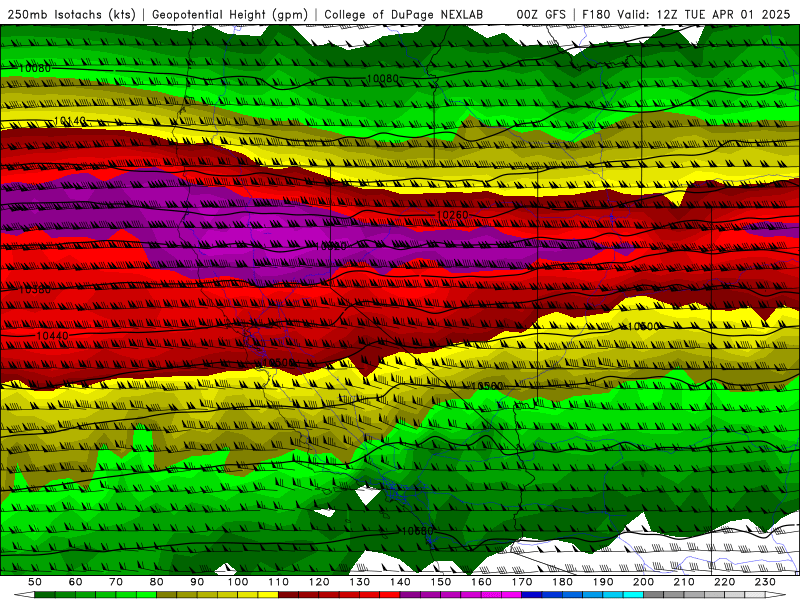Screen dimensions: 800x600
Task: Click the 100 value on the color scale
Action: [238, 582]
